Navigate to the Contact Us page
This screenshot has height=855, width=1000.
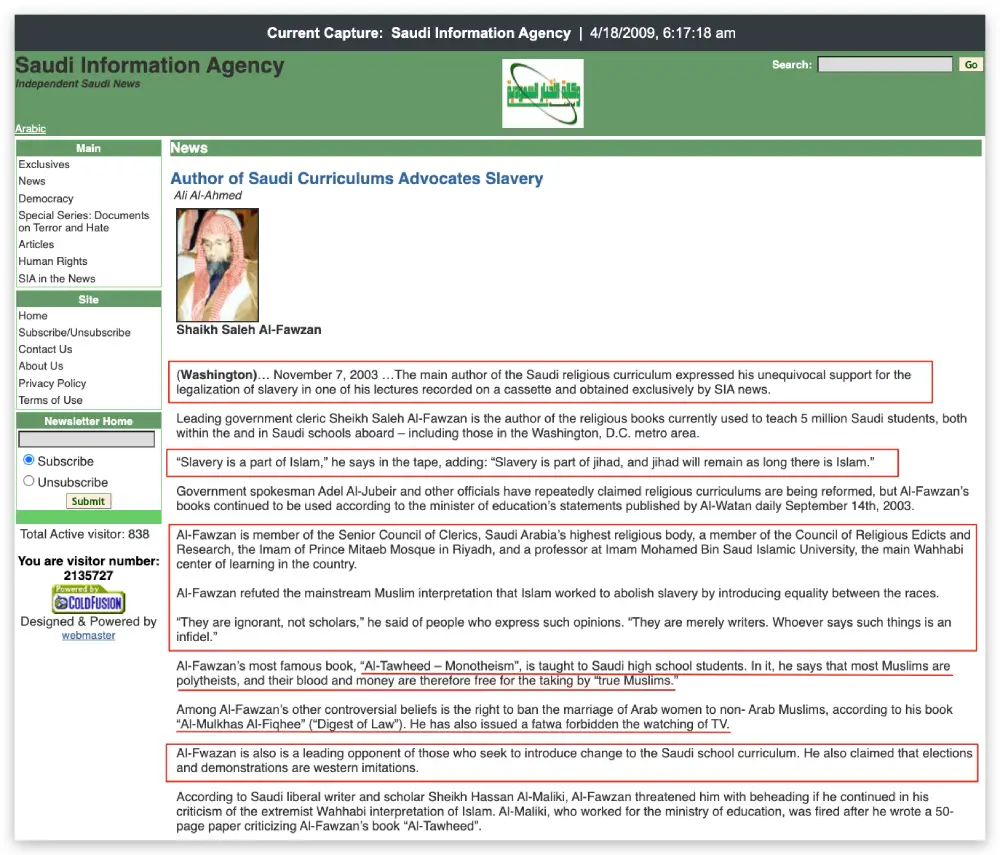[x=45, y=349]
